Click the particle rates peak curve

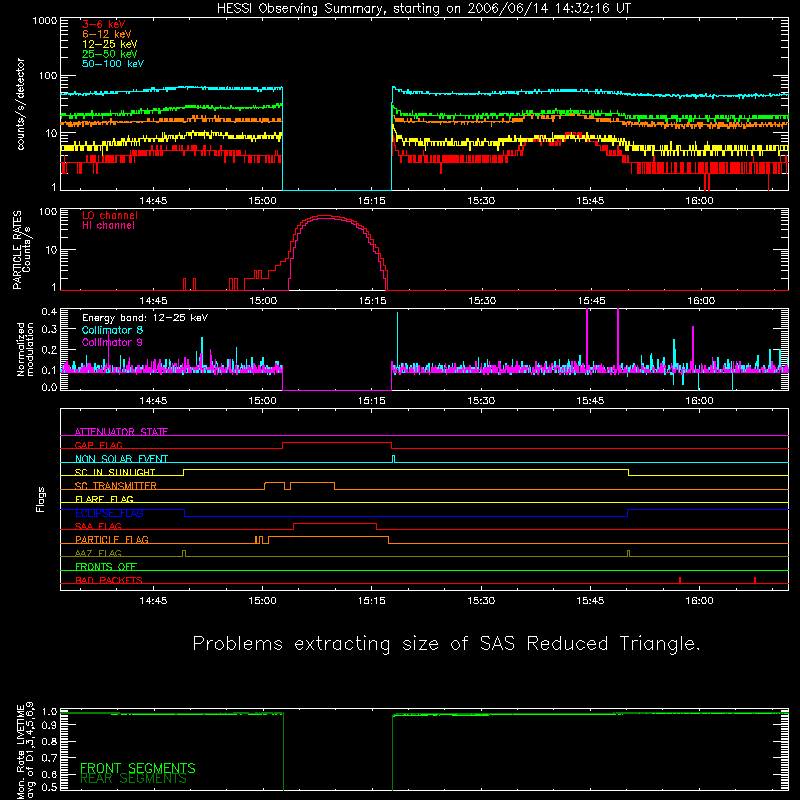coord(325,216)
